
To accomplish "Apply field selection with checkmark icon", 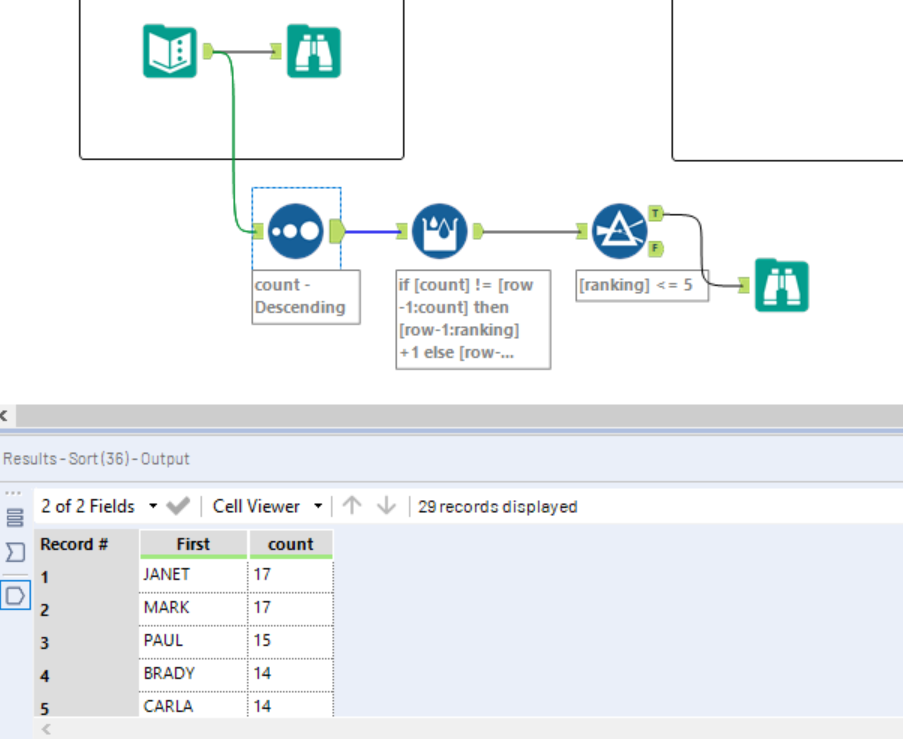I will pos(178,506).
